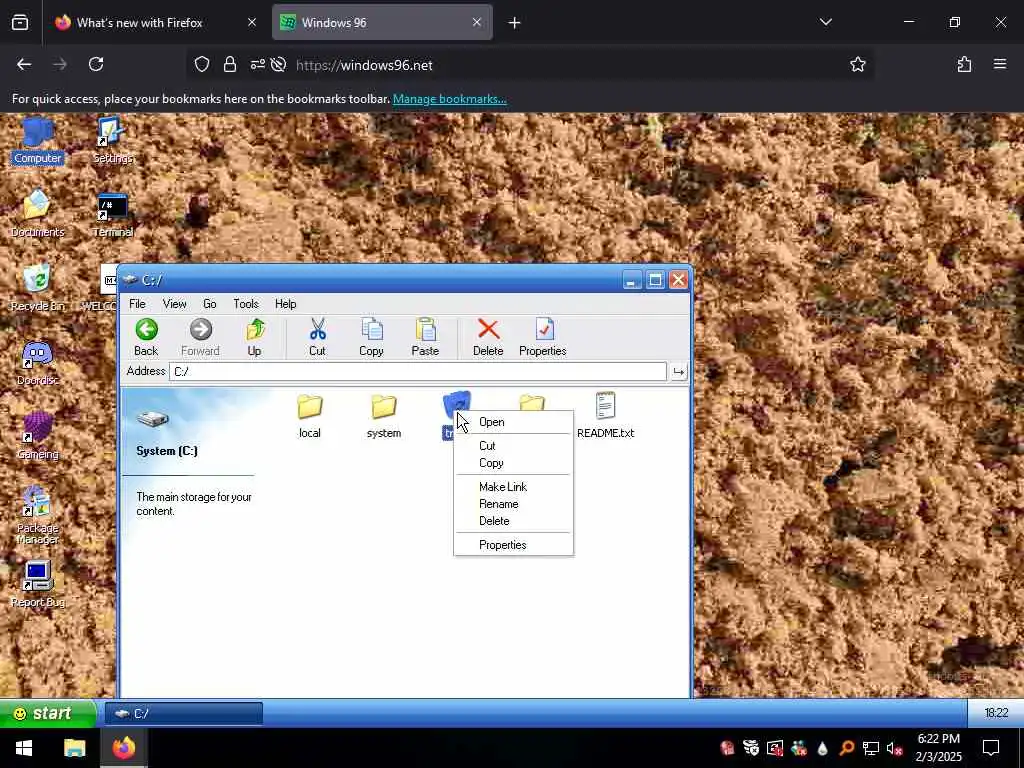Click the Windows 96 start button
The image size is (1024, 768).
48,713
